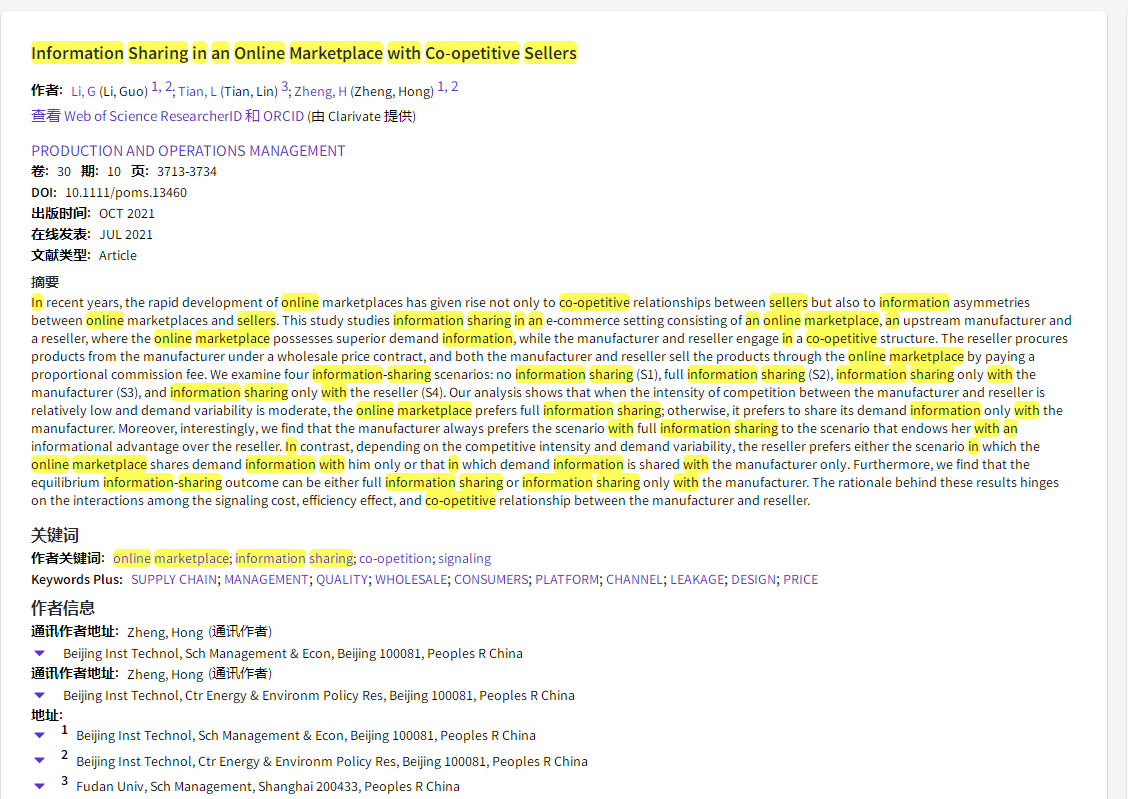Open author link Tian, L

click(x=197, y=91)
